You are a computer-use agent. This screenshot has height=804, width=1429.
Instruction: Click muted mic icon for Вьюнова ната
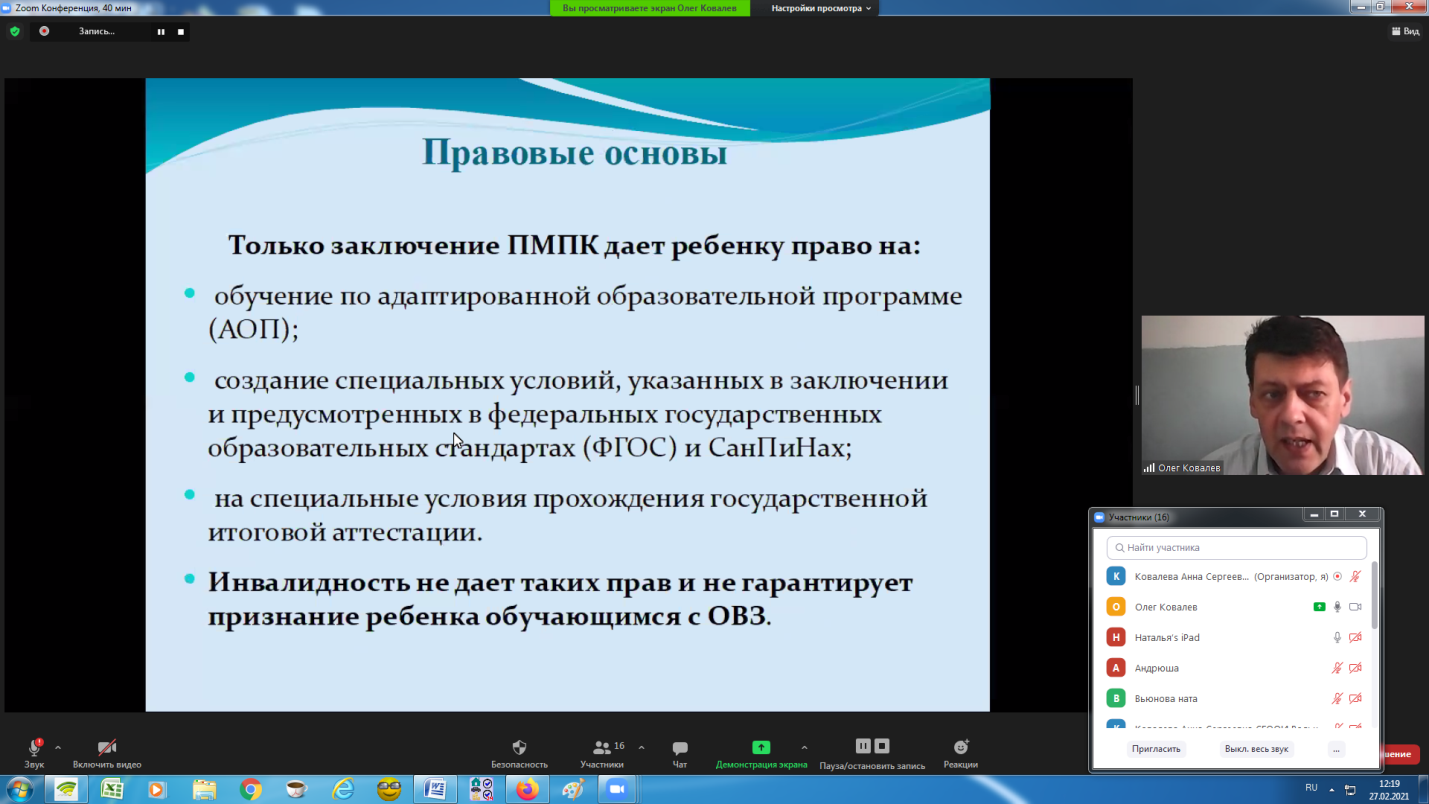1337,698
